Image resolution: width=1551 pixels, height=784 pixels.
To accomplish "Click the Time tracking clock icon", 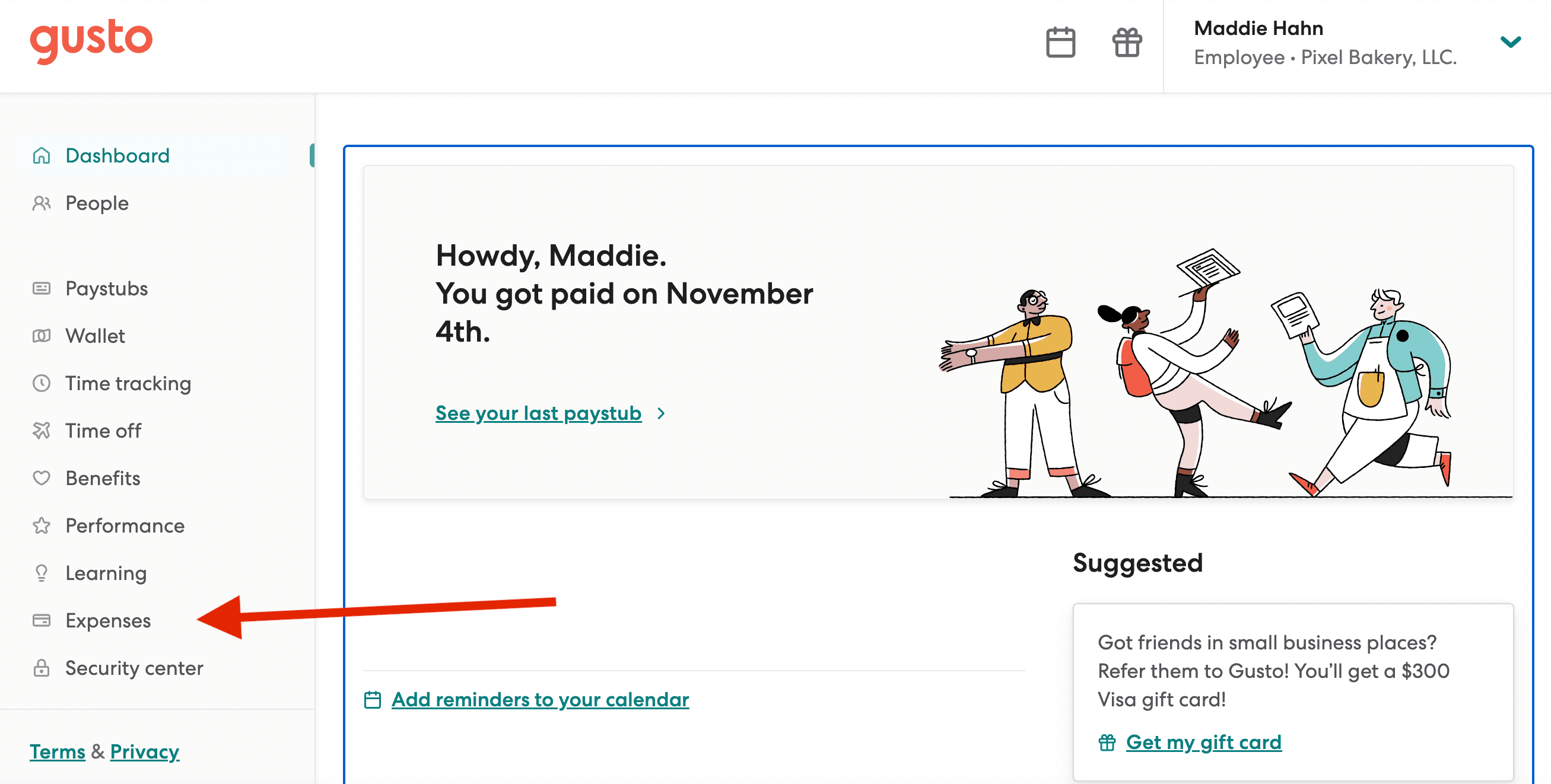I will [x=42, y=383].
